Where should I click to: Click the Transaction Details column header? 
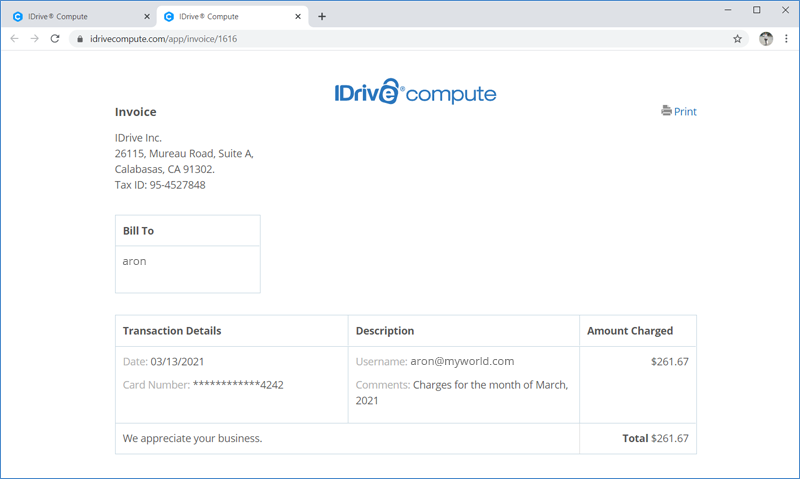point(172,331)
